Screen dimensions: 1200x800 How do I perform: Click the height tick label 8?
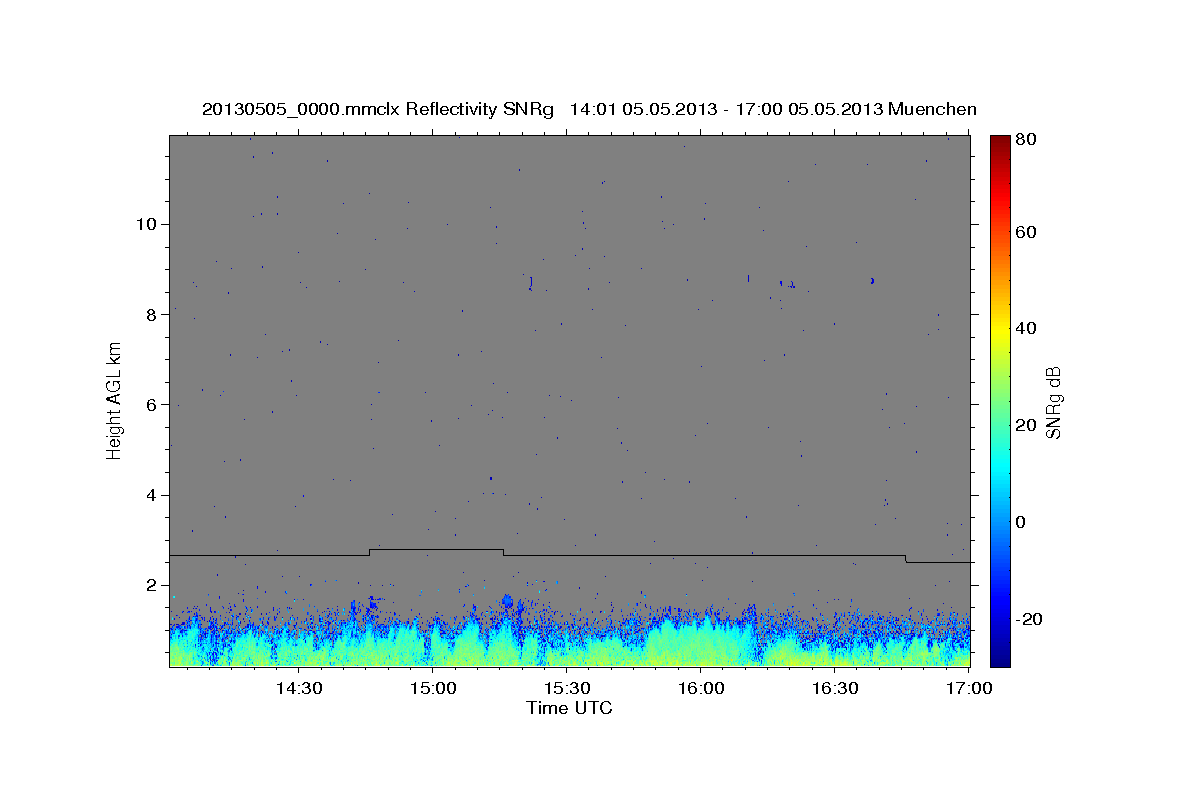point(153,314)
